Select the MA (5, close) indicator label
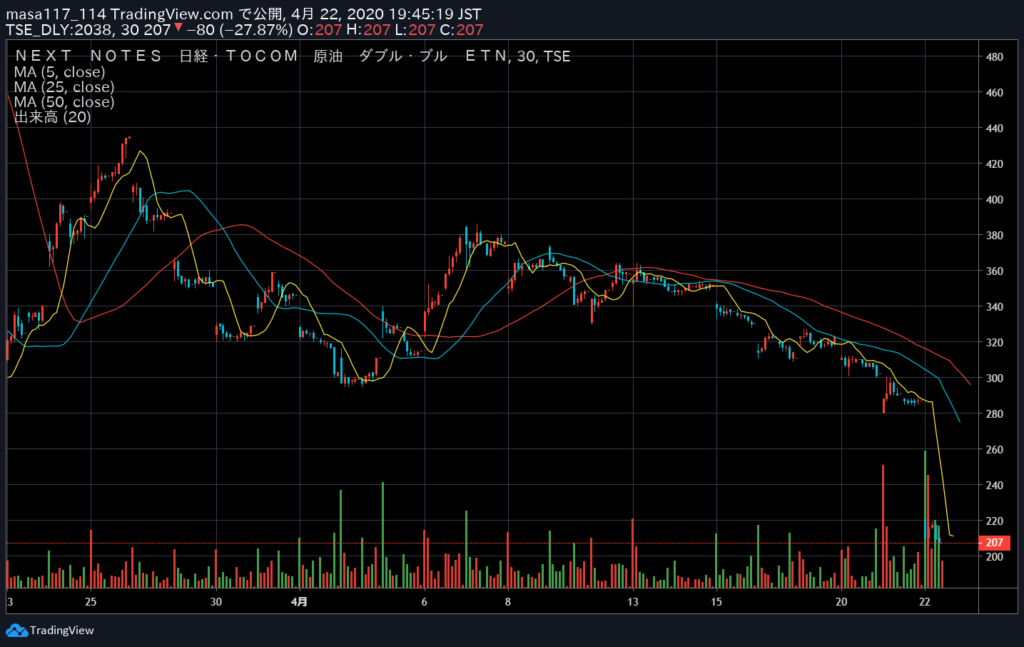 (59, 72)
